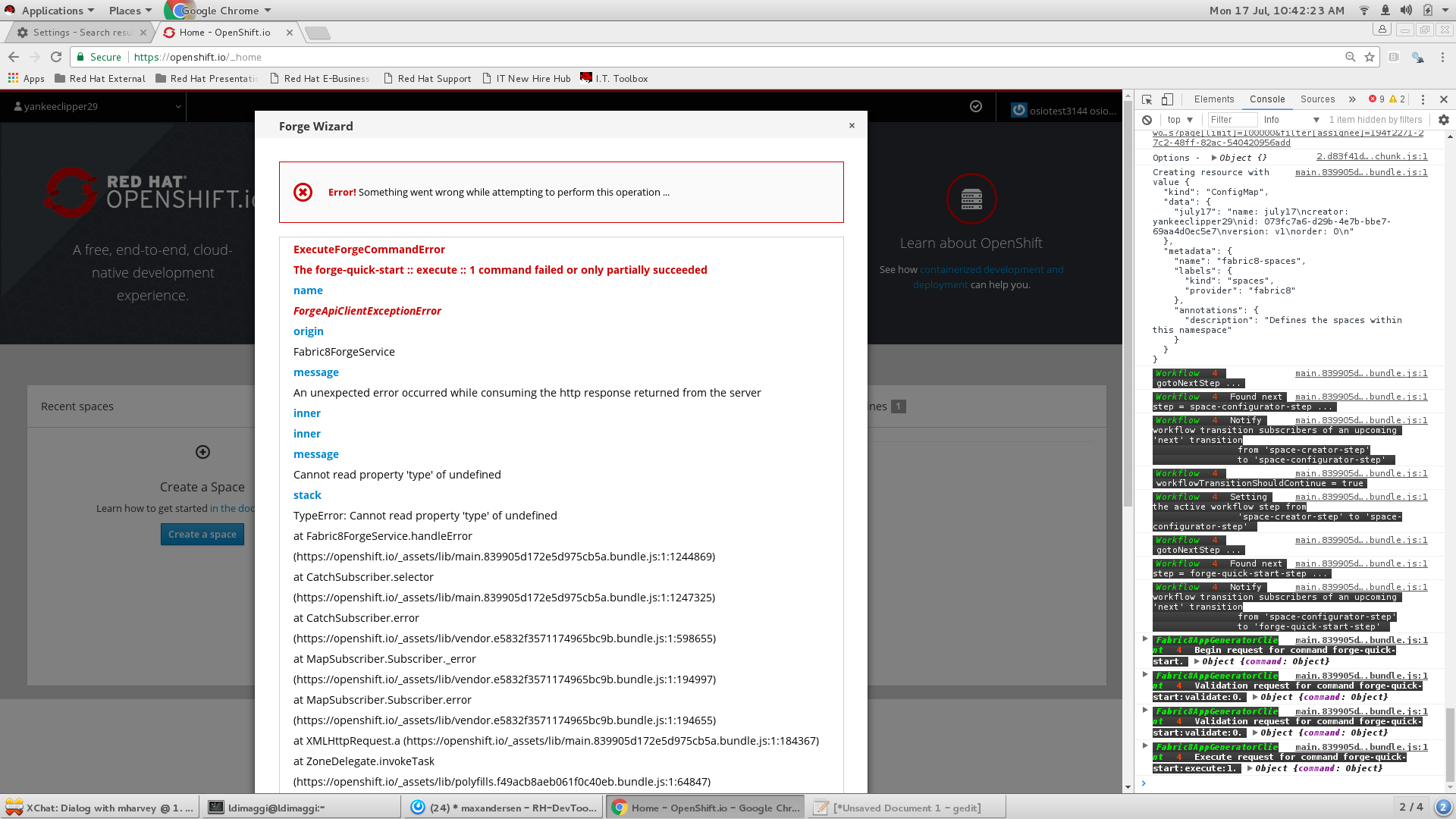Open the DevTools settings gear
The image size is (1456, 819).
pos(1443,120)
